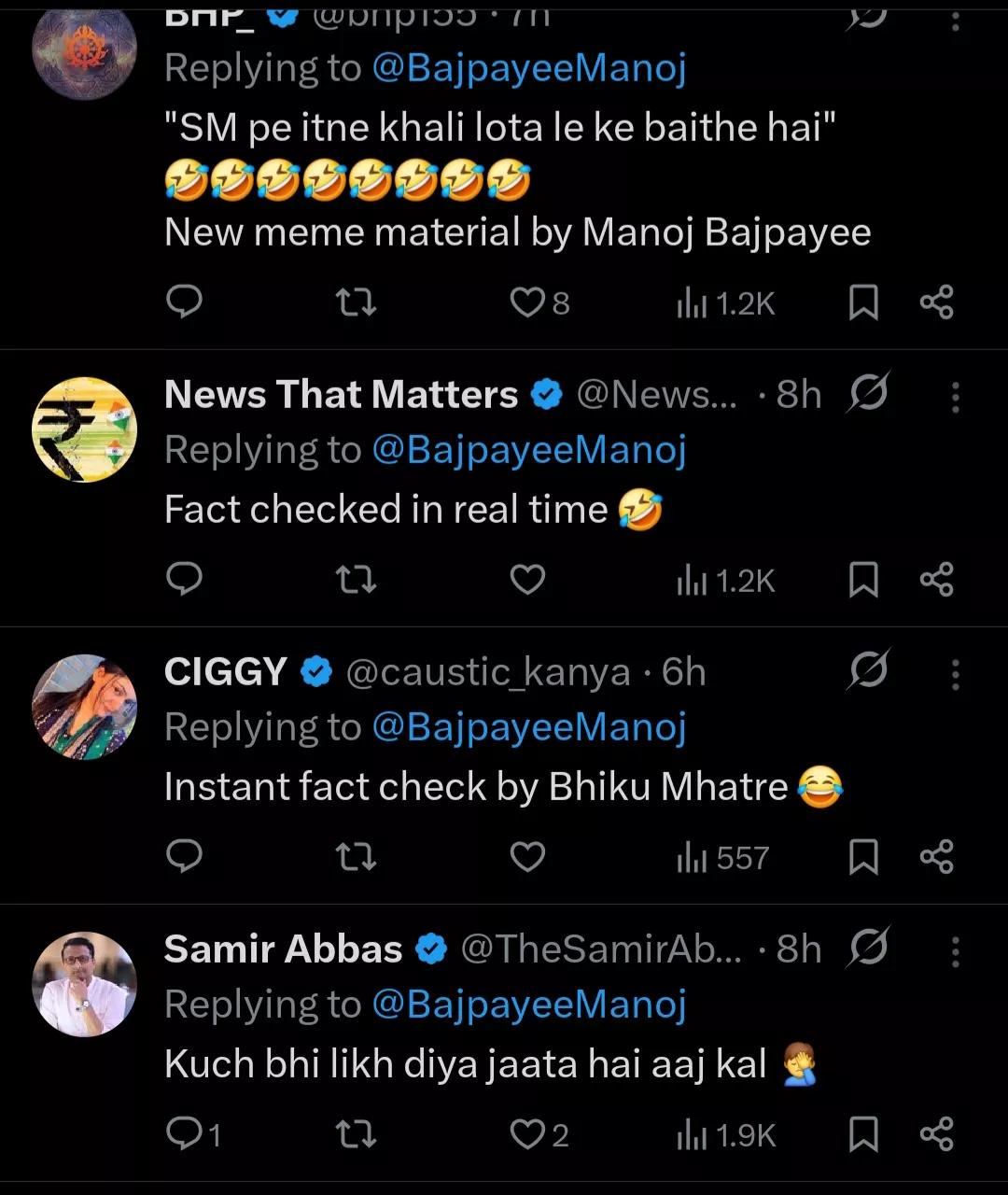View analytics showing 557 views

tap(724, 857)
